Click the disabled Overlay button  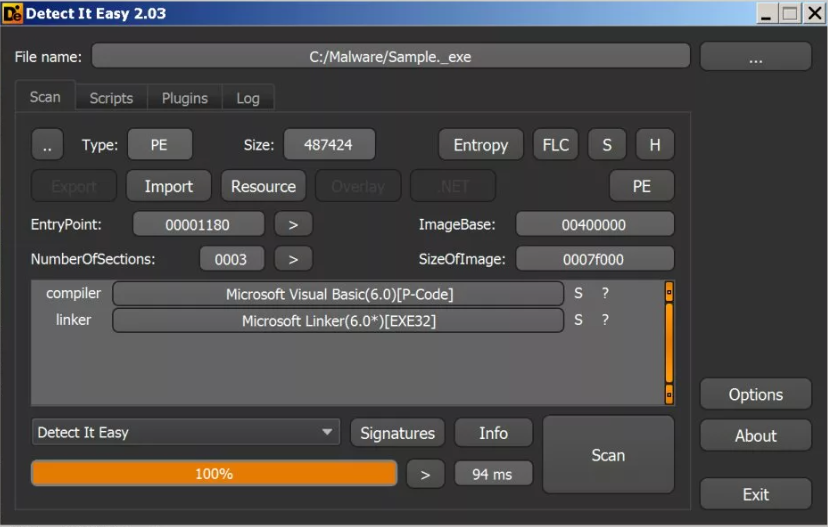[x=358, y=186]
